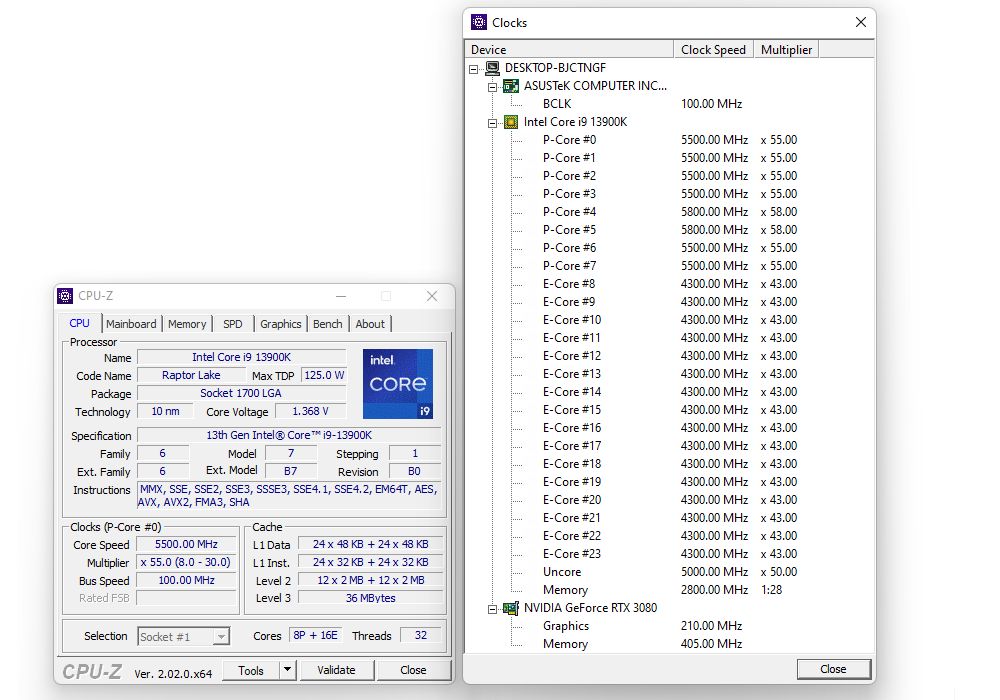Select the P-Core #1 row
The width and height of the screenshot is (1000, 700).
pos(670,157)
